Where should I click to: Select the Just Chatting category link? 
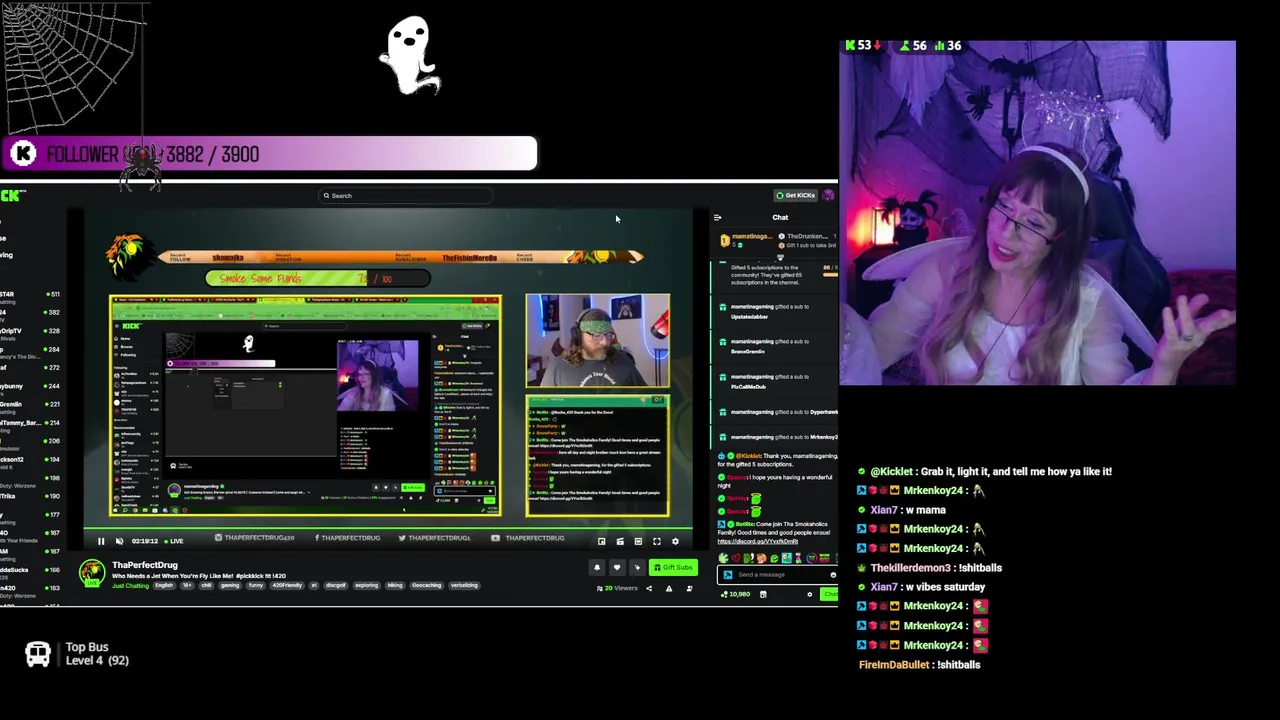click(130, 585)
